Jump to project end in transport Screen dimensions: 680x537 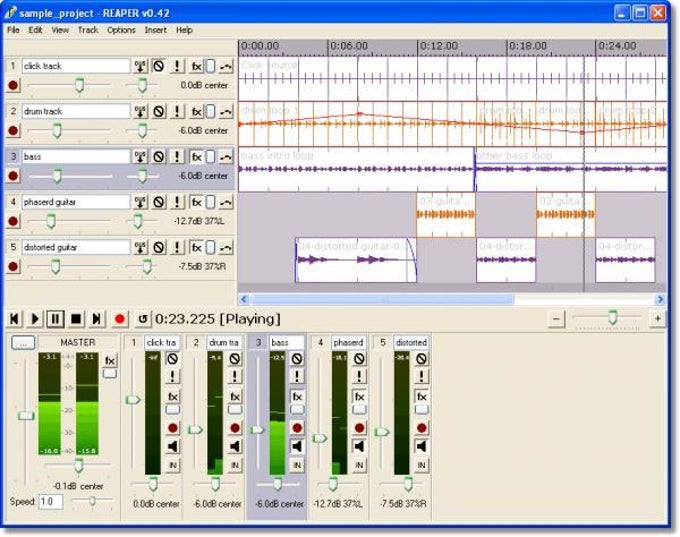coord(97,319)
